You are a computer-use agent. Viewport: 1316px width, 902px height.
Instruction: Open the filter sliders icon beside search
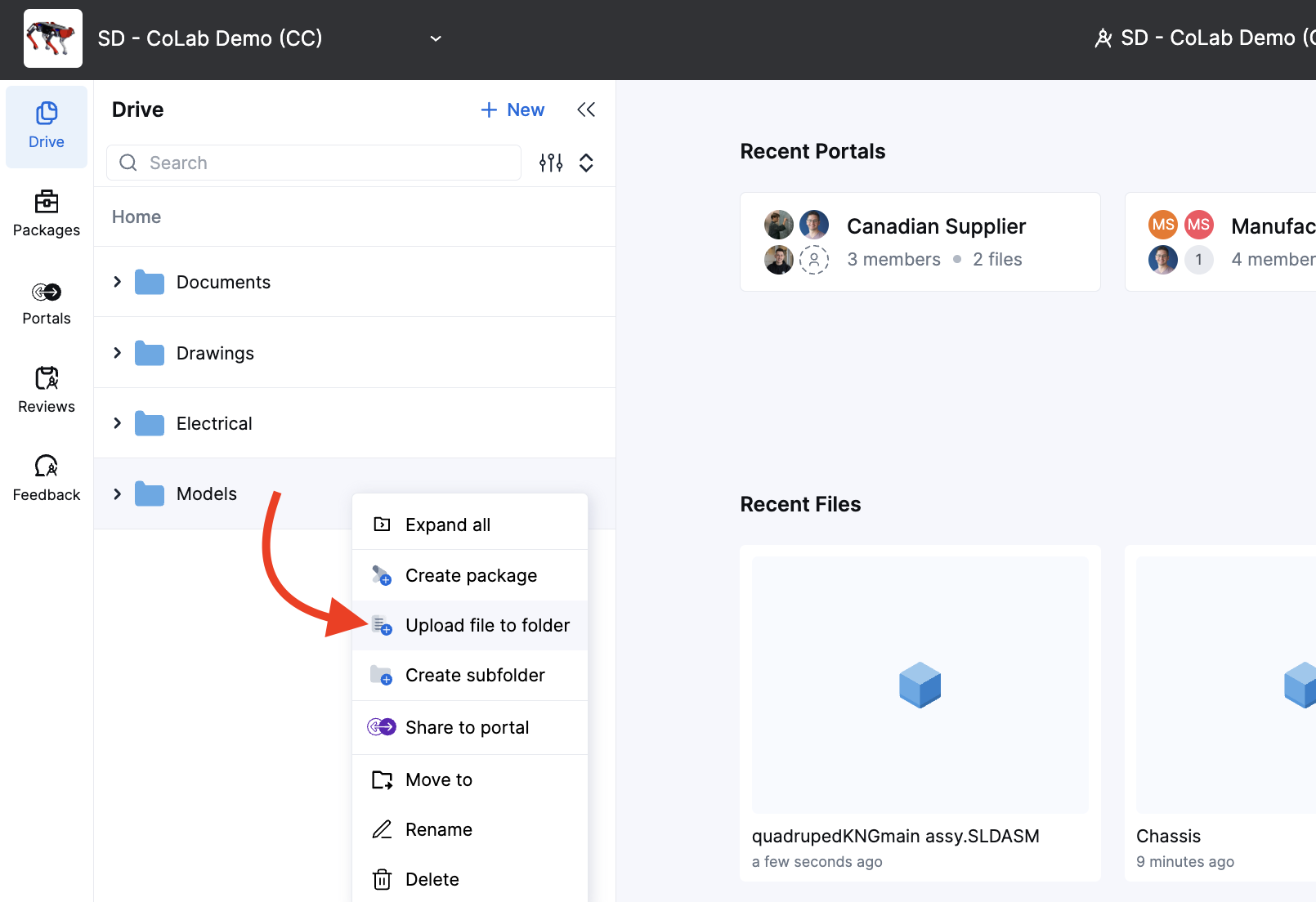(x=551, y=163)
